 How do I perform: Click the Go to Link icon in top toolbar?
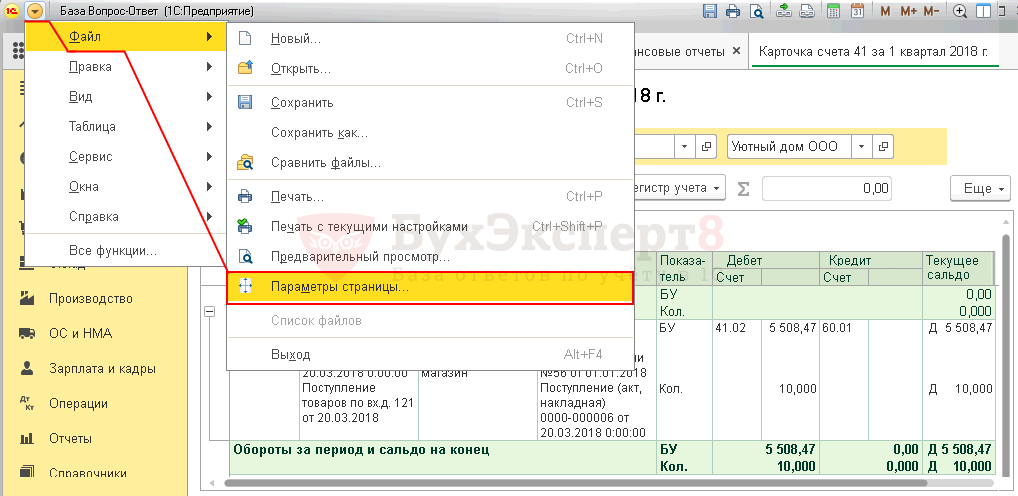(806, 10)
